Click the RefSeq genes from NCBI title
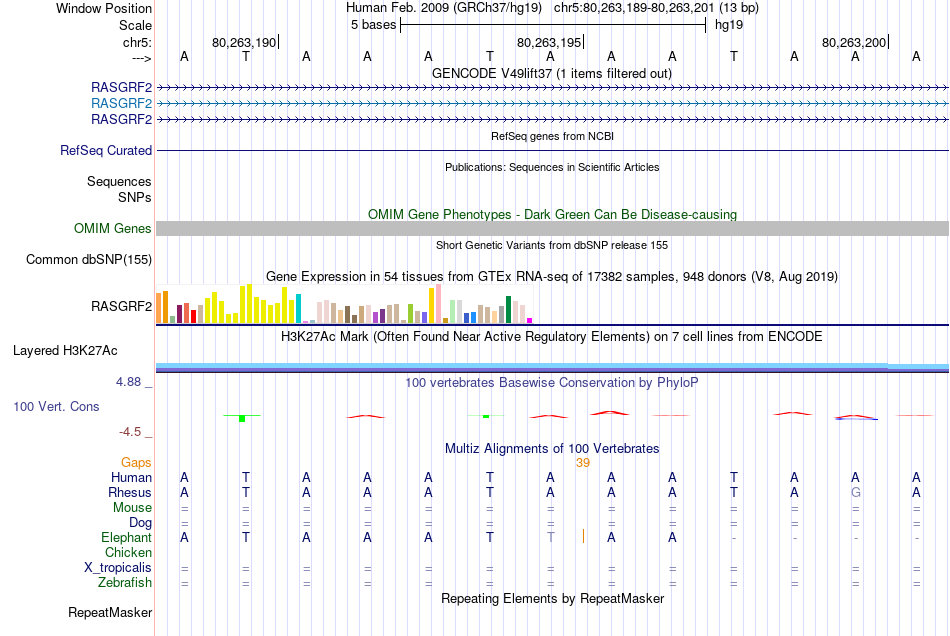This screenshot has width=950, height=636. click(x=552, y=136)
